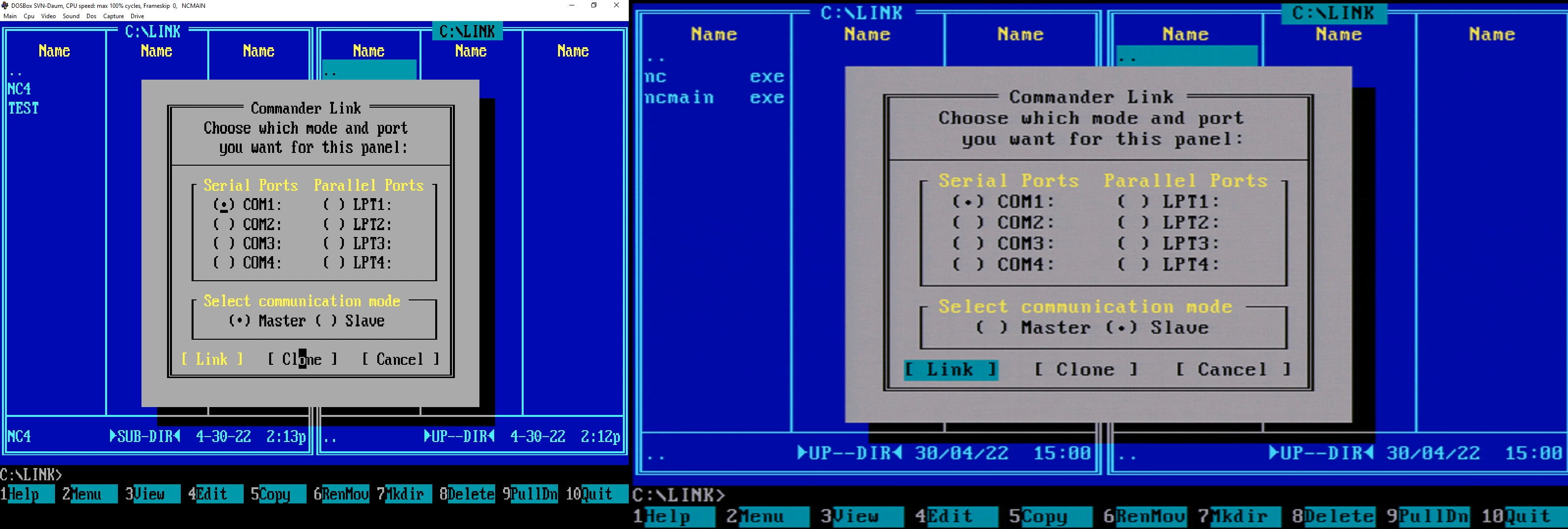The width and height of the screenshot is (1568, 529).
Task: Click 6RenMov function key in left window
Action: [x=341, y=494]
